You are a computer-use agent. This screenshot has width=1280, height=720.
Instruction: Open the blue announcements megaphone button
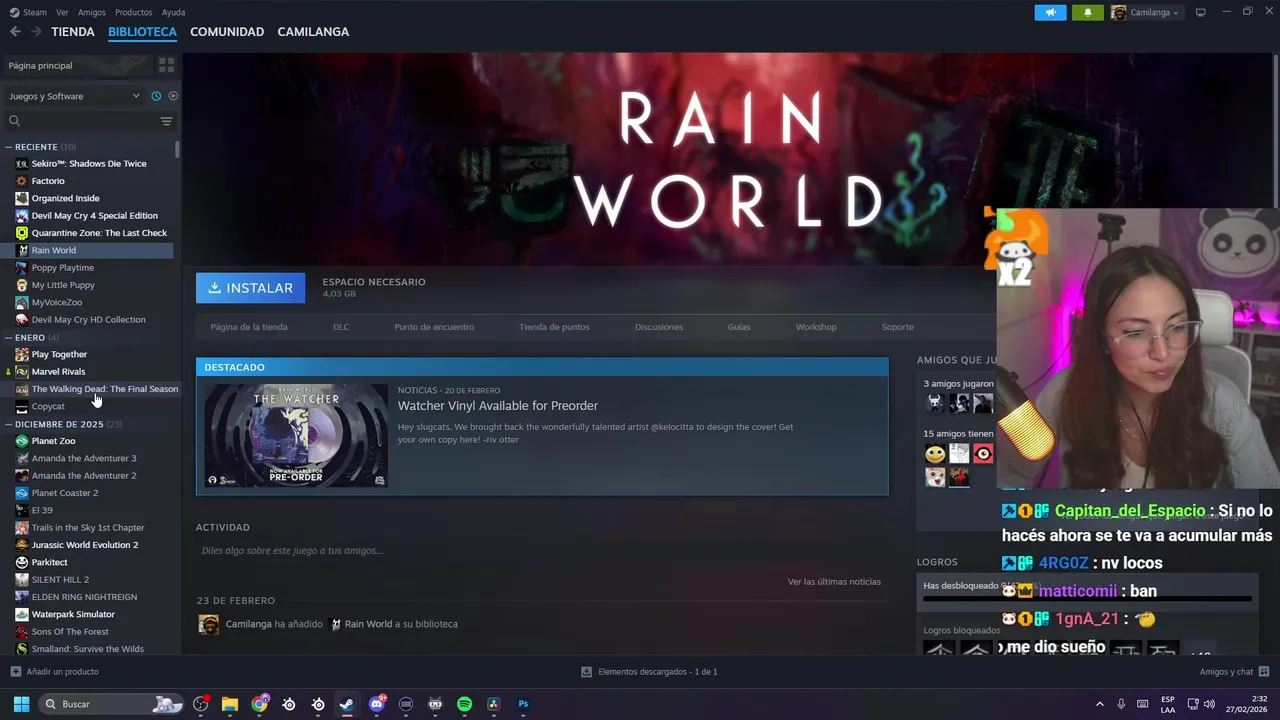point(1050,12)
